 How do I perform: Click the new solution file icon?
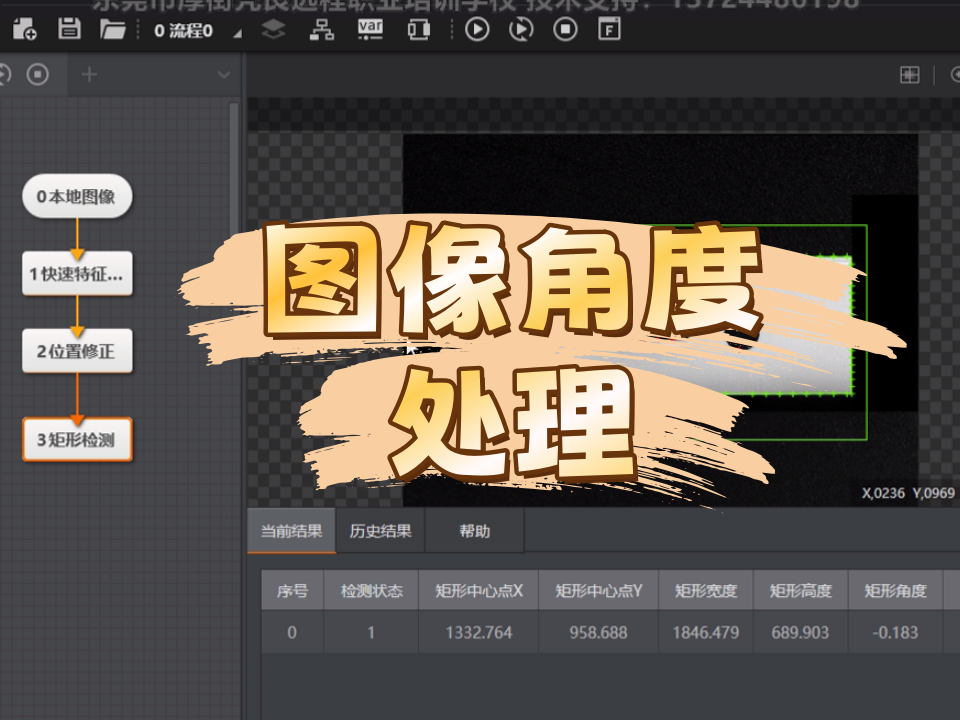(x=24, y=29)
